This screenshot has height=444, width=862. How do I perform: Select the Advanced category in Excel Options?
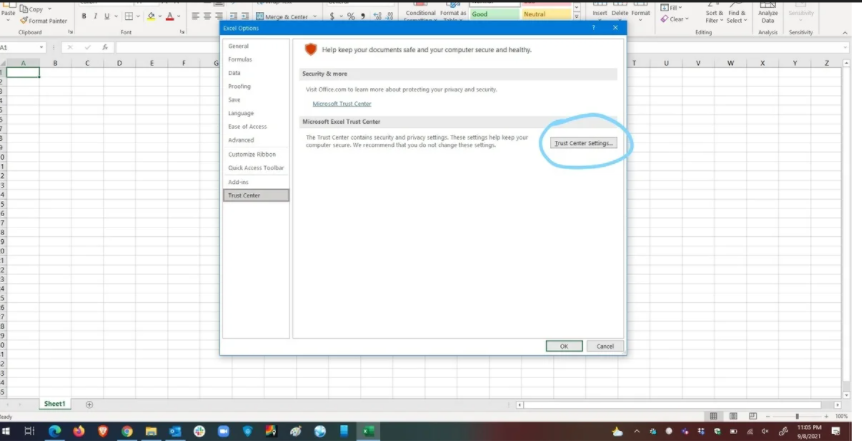point(242,140)
